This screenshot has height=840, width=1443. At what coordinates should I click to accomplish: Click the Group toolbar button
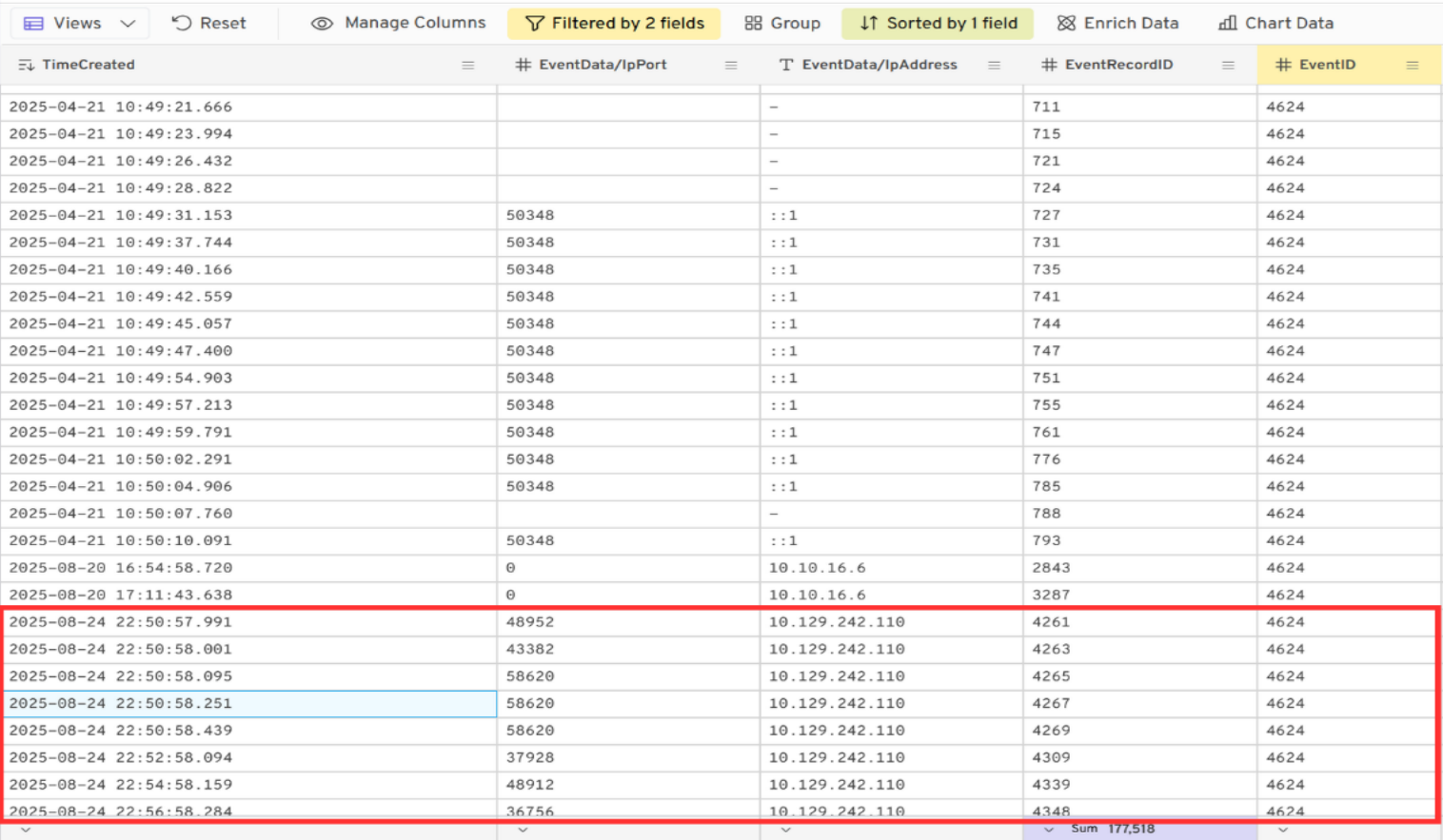tap(782, 23)
